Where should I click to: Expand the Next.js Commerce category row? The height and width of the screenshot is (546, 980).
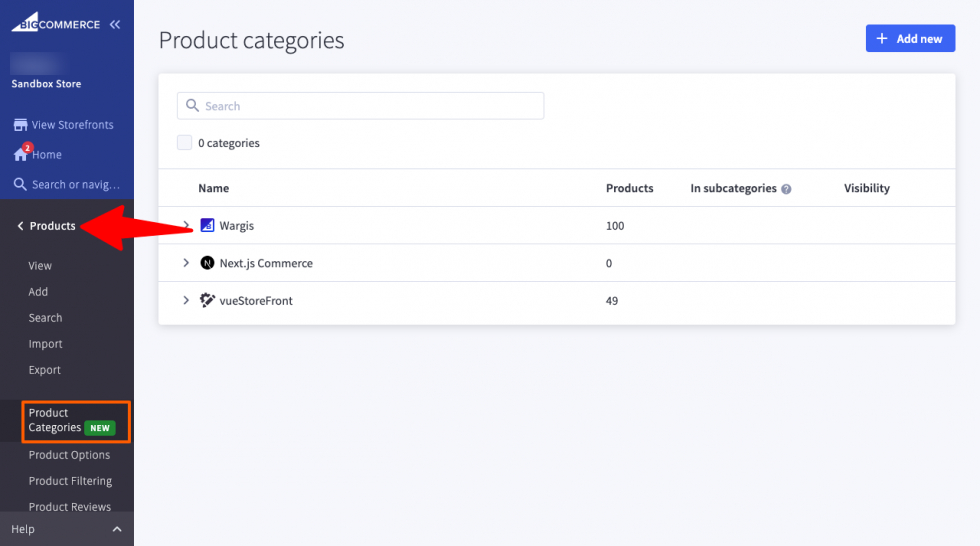[185, 263]
